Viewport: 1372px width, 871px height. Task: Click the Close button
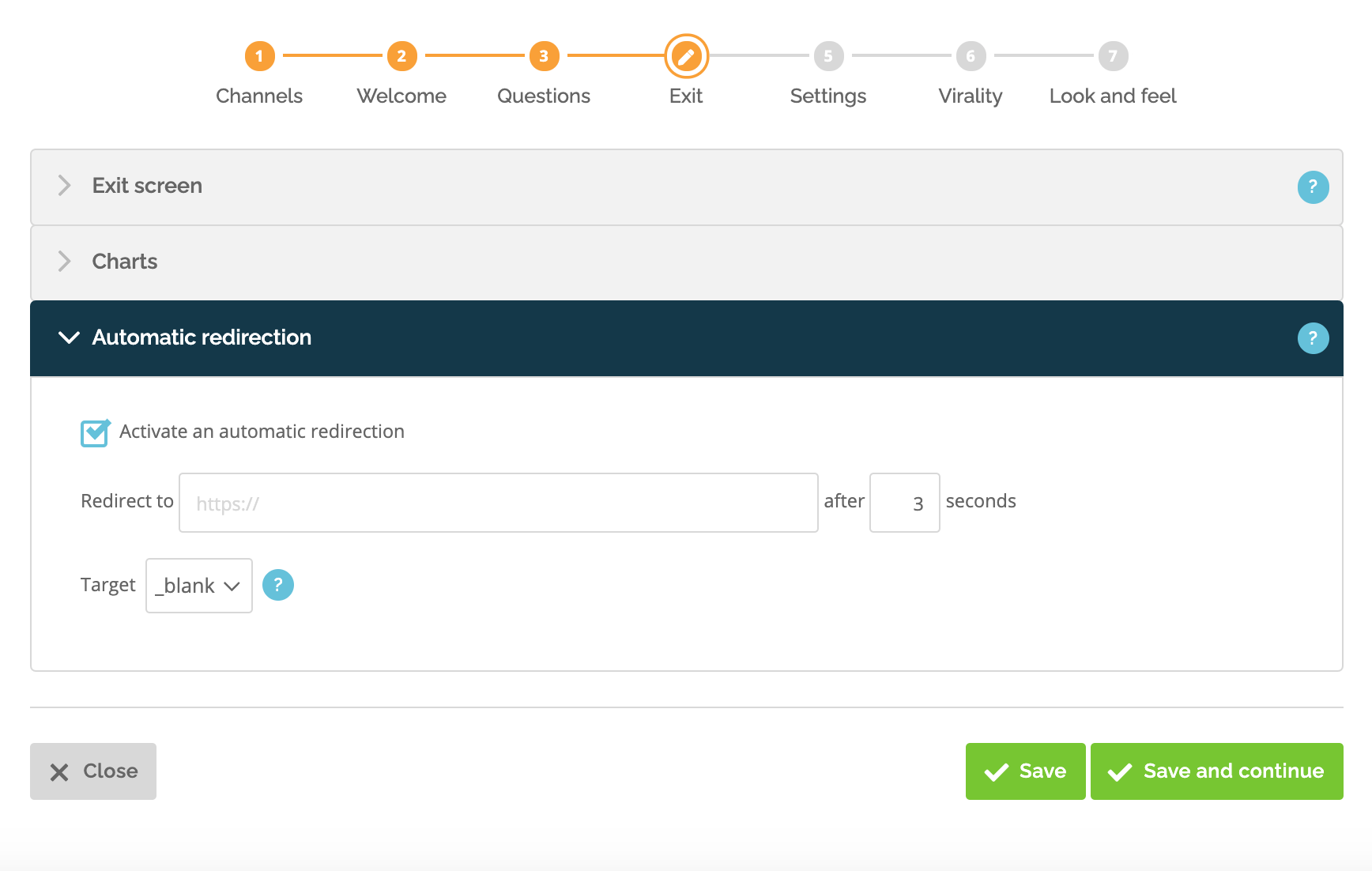pyautogui.click(x=93, y=771)
